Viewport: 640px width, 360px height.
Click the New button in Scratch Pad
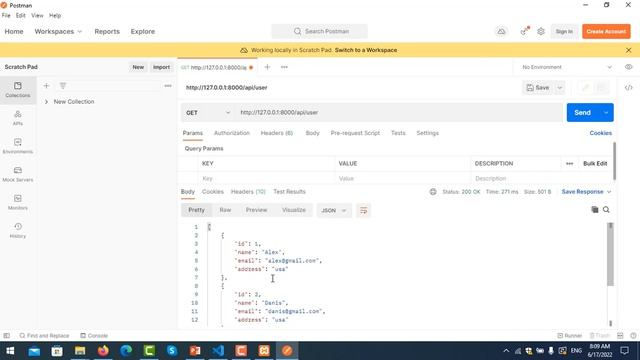coord(138,67)
